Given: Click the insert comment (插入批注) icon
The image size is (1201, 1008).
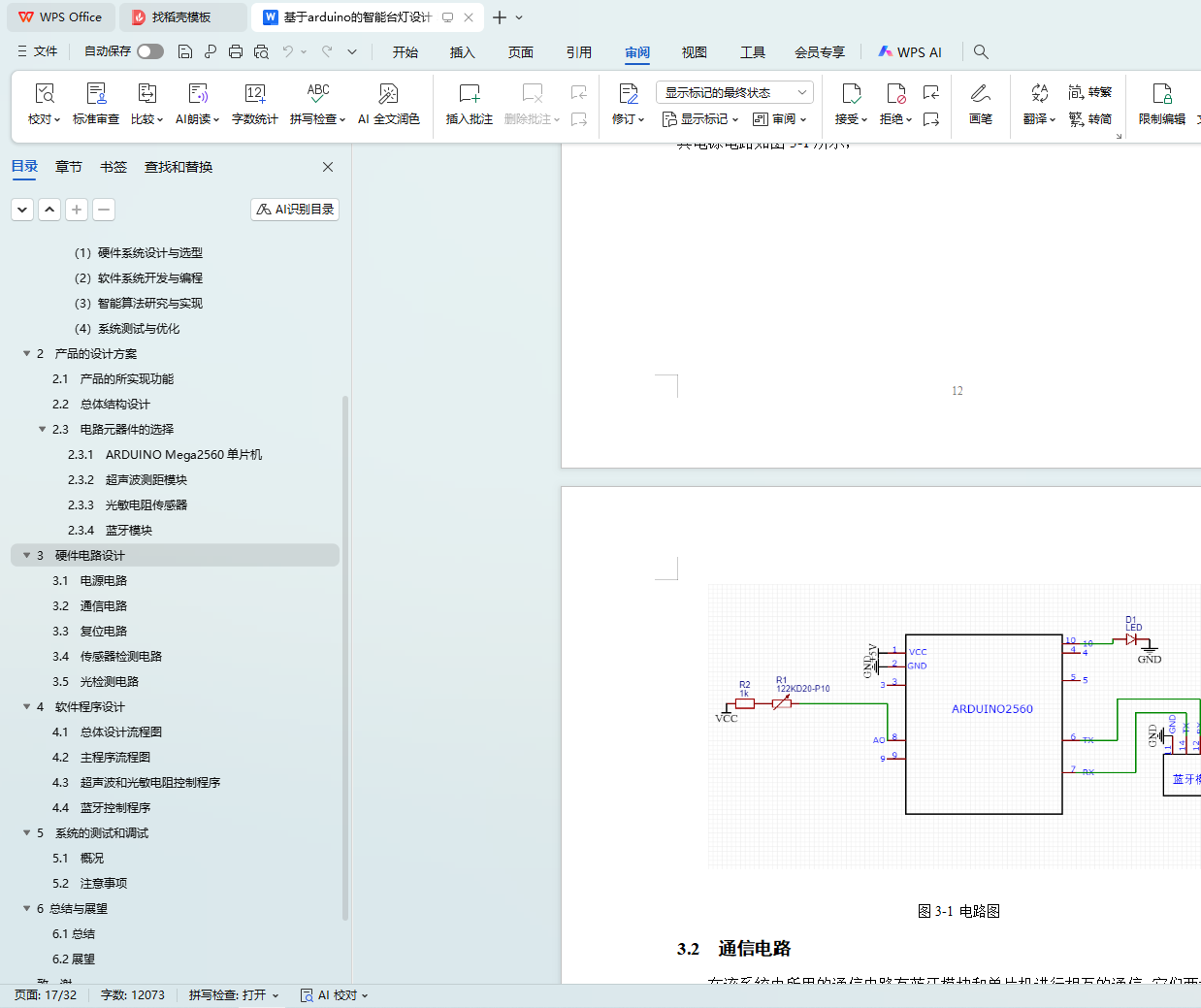Looking at the screenshot, I should point(469,94).
